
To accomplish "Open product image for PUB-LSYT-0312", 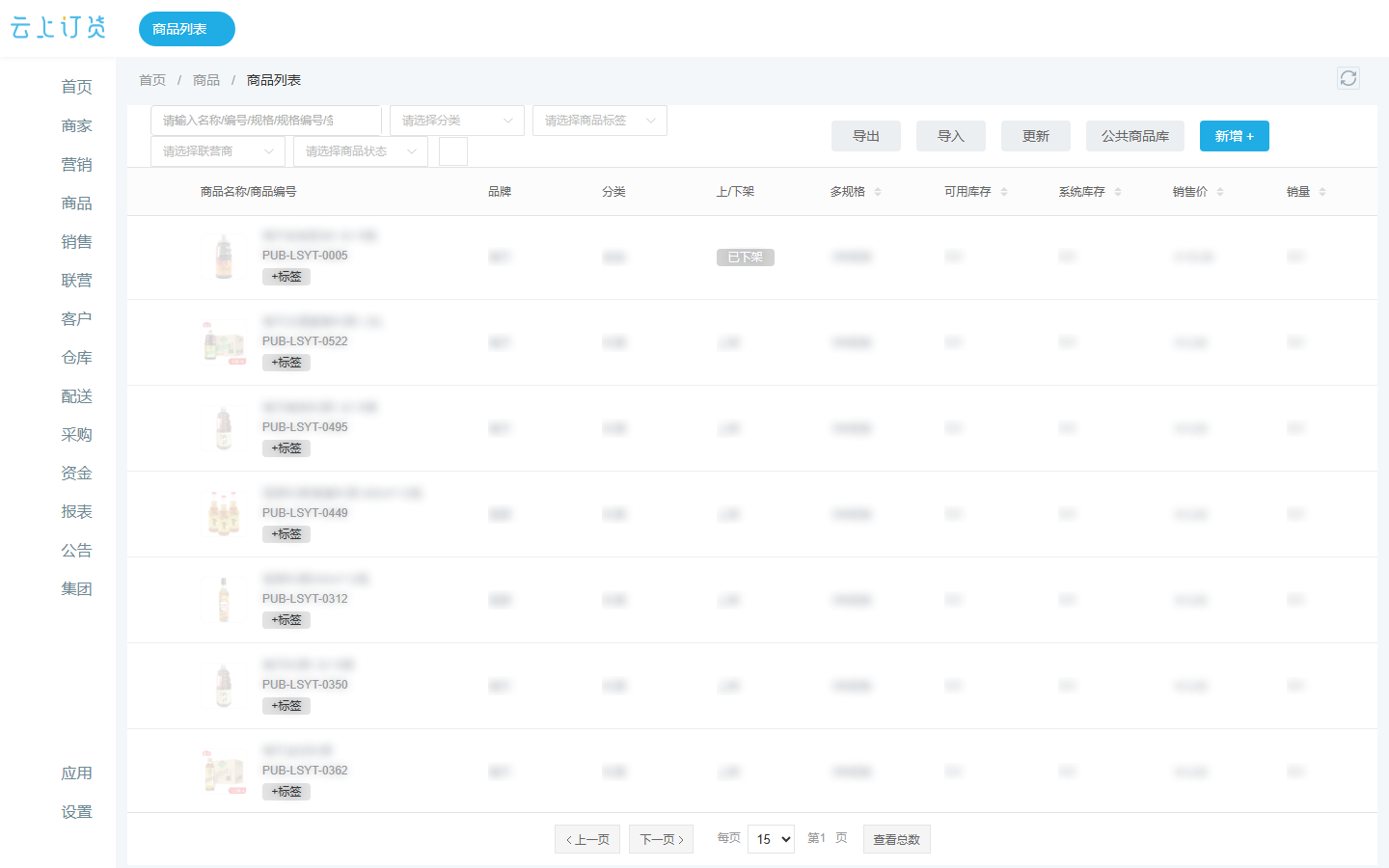I will [224, 600].
